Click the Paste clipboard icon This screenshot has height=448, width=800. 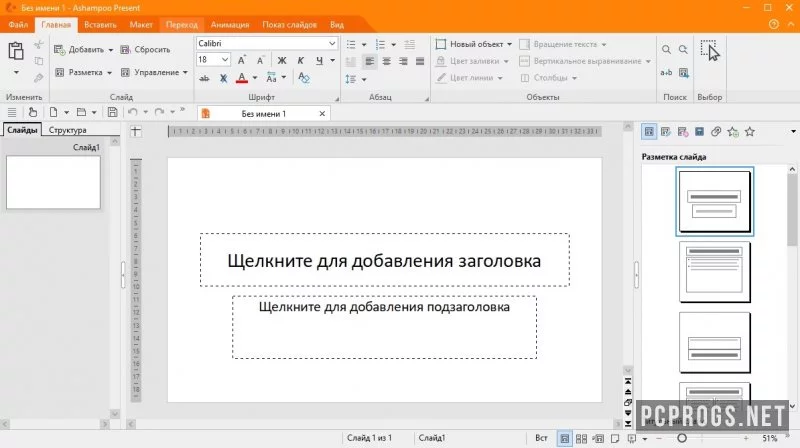(16, 51)
